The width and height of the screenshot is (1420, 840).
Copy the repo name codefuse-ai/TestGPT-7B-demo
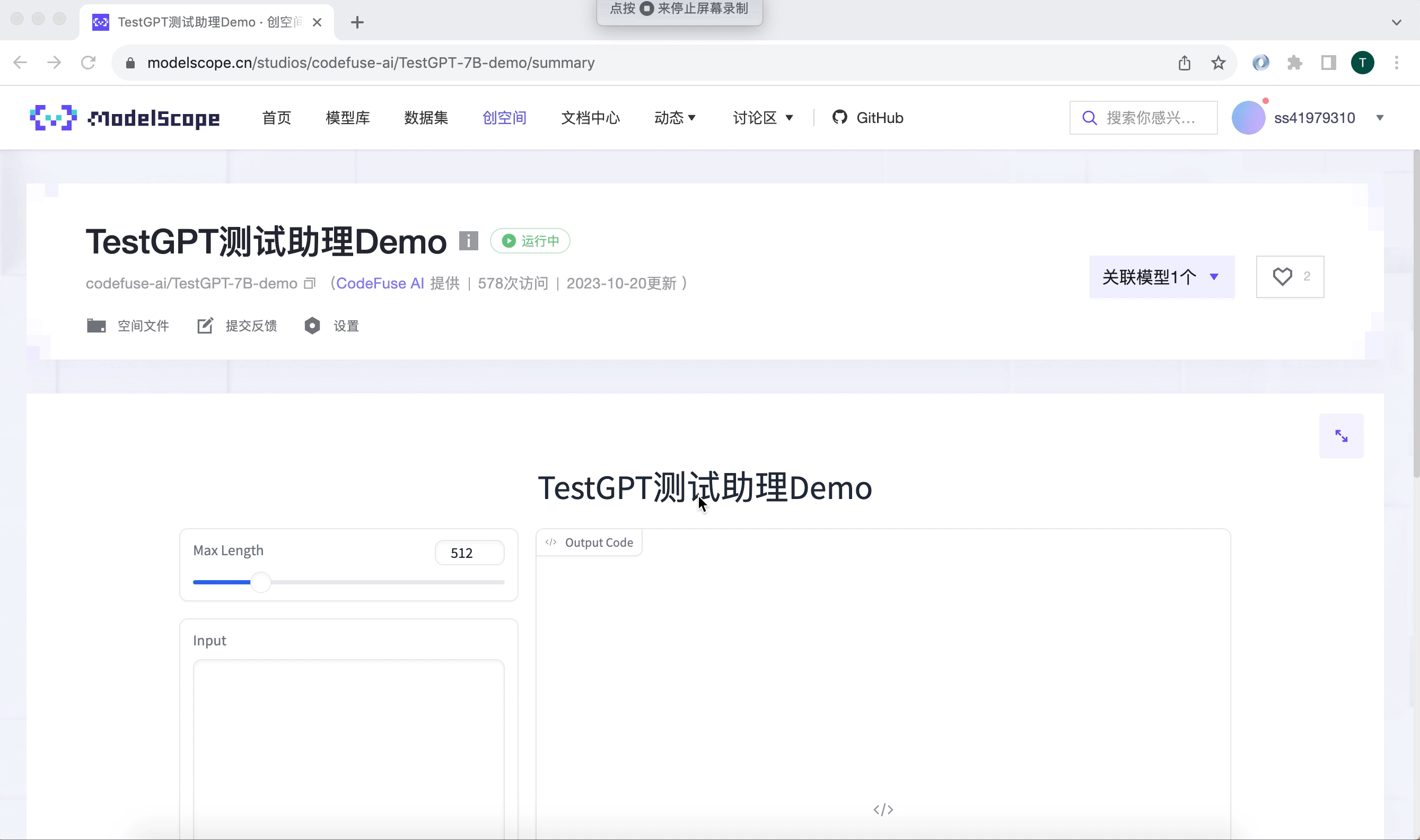tap(309, 283)
